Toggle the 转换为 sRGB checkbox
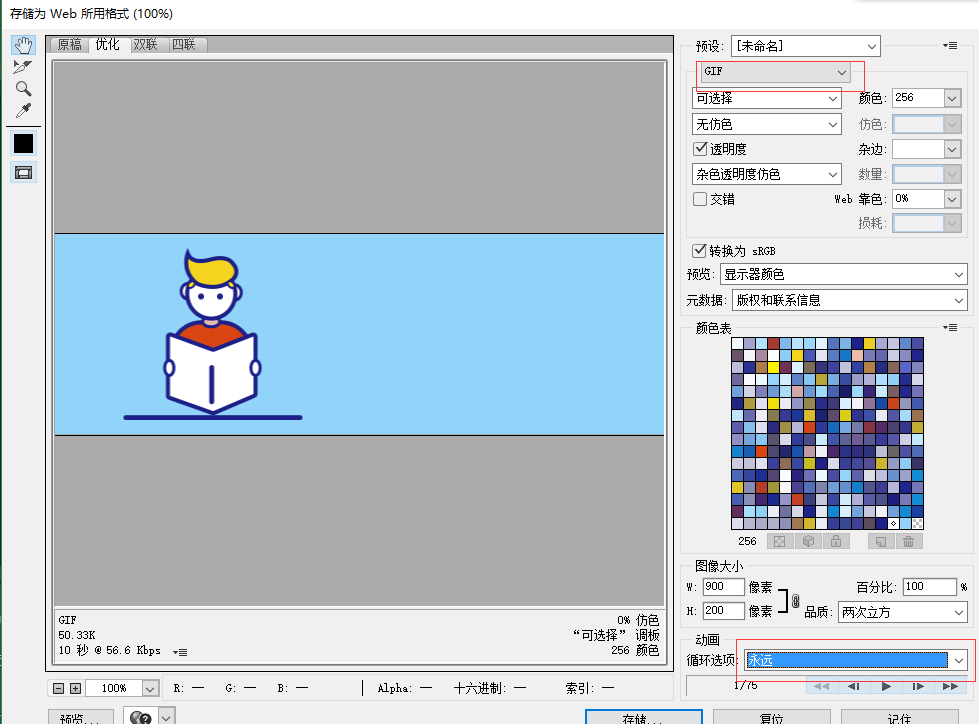The image size is (979, 724). coord(699,250)
